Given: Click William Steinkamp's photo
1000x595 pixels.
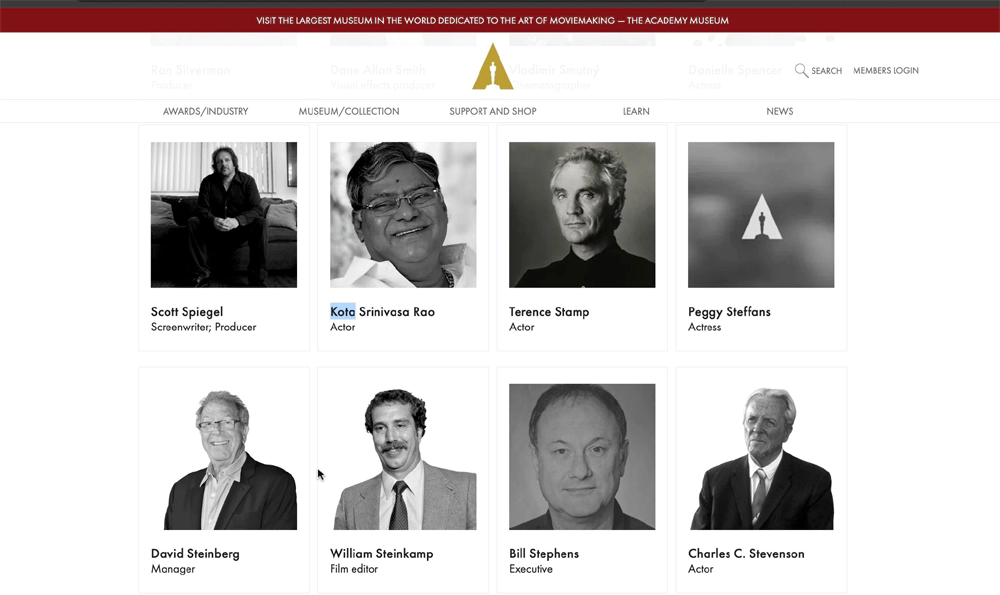Looking at the screenshot, I should pos(403,457).
